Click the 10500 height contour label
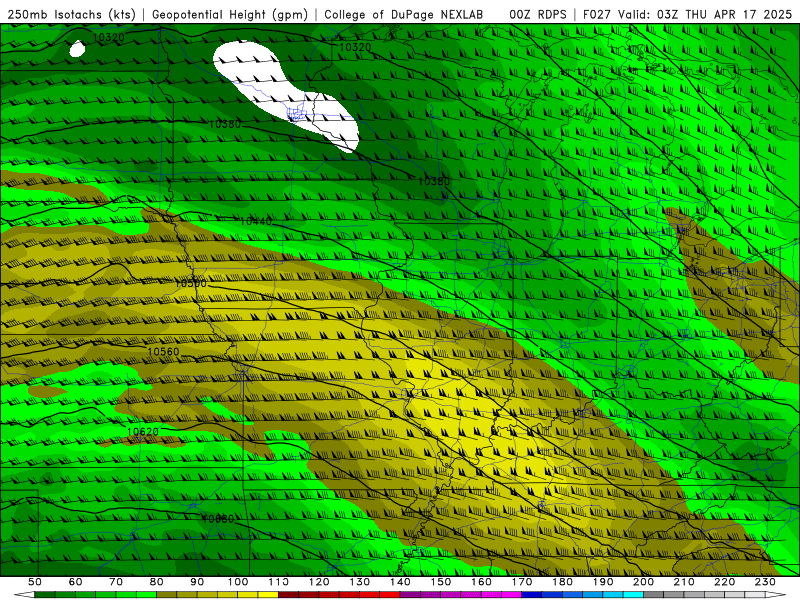The width and height of the screenshot is (800, 600). 190,283
